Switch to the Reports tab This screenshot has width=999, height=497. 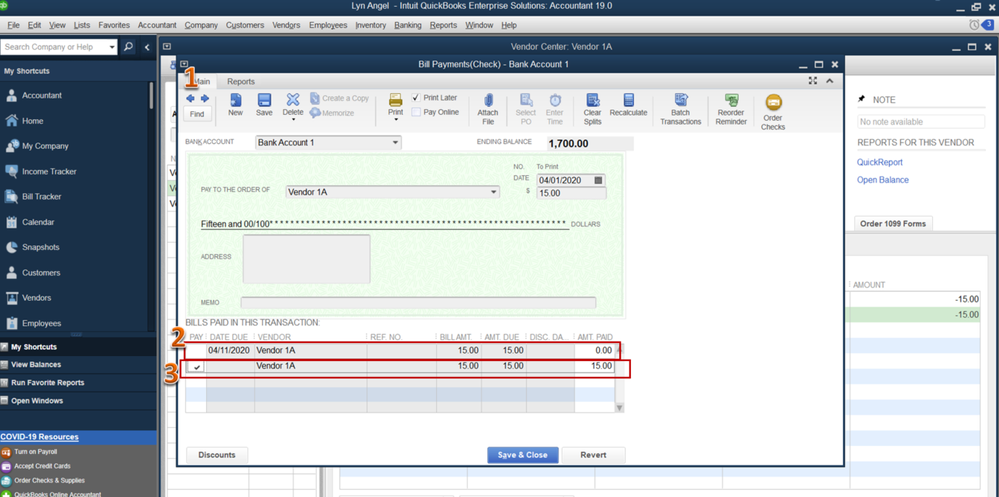click(241, 82)
